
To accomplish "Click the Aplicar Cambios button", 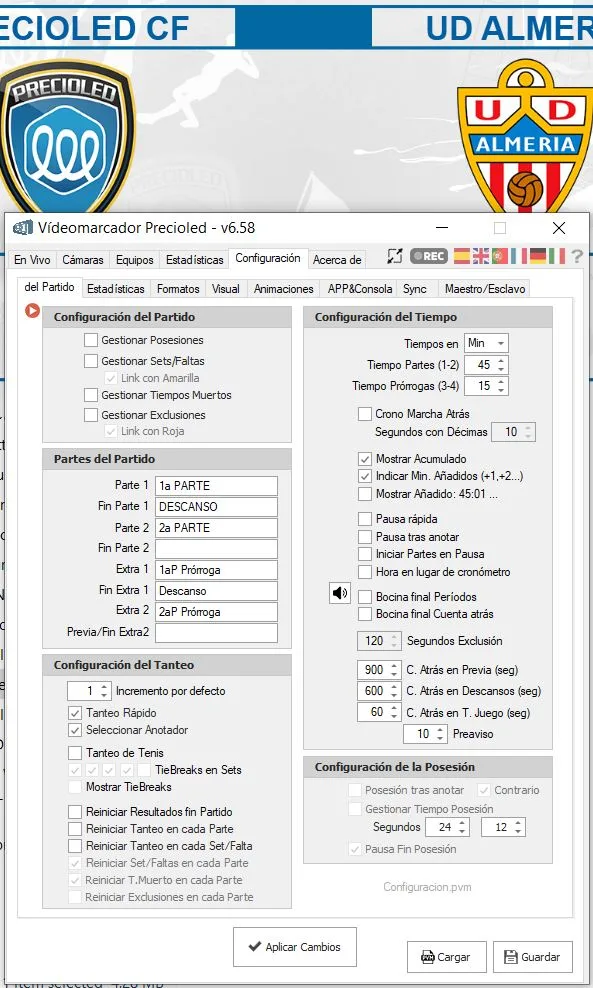I will tap(295, 947).
